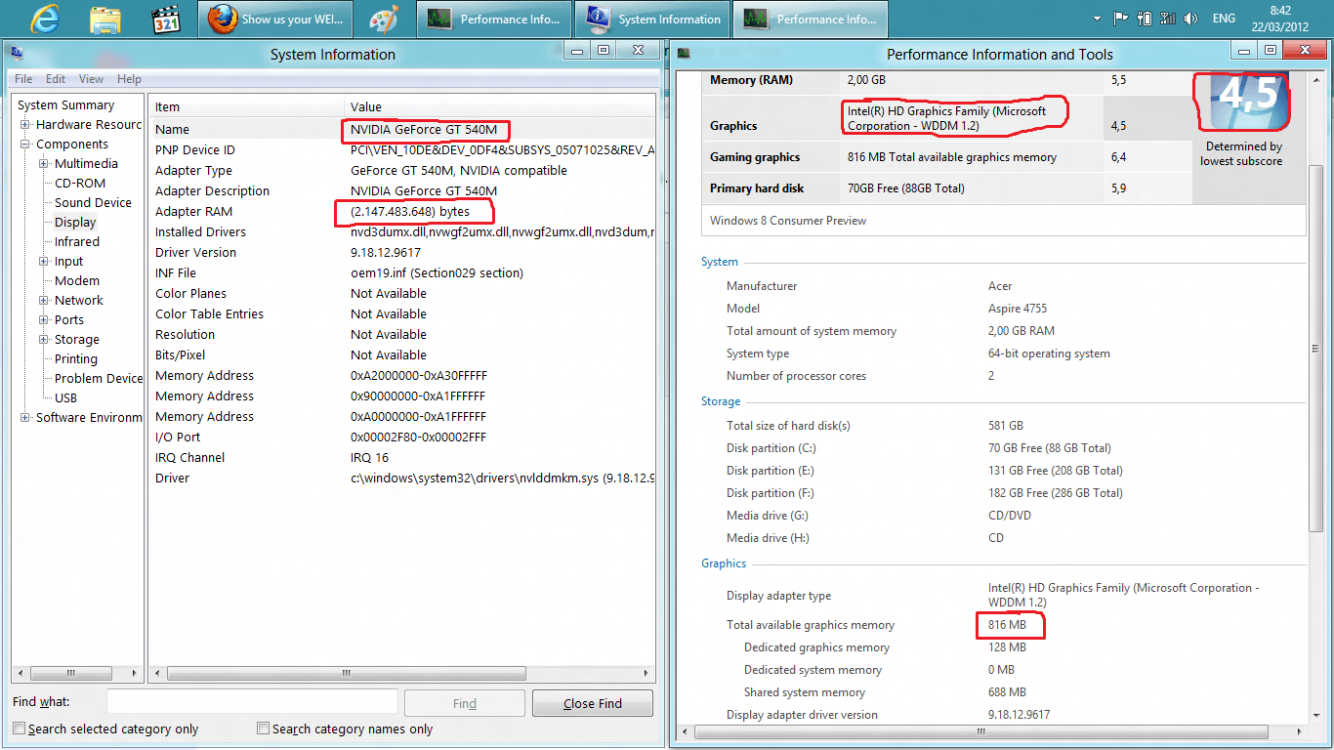Expand the Storage node

click(44, 340)
